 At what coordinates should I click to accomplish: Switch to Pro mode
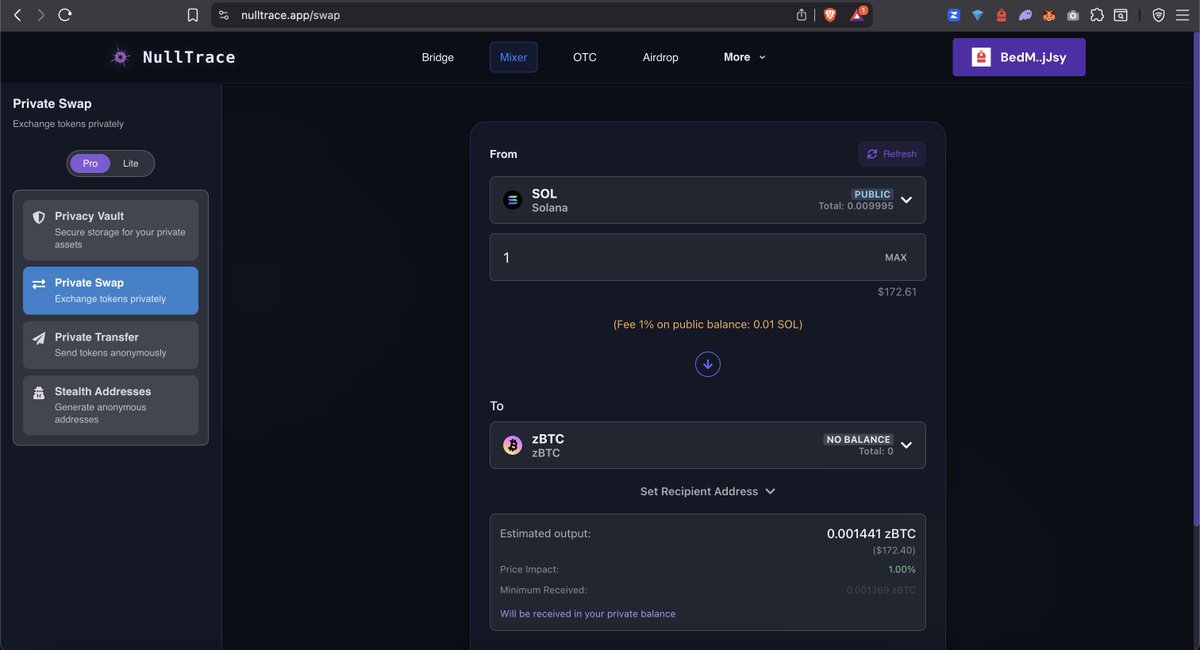click(x=90, y=163)
